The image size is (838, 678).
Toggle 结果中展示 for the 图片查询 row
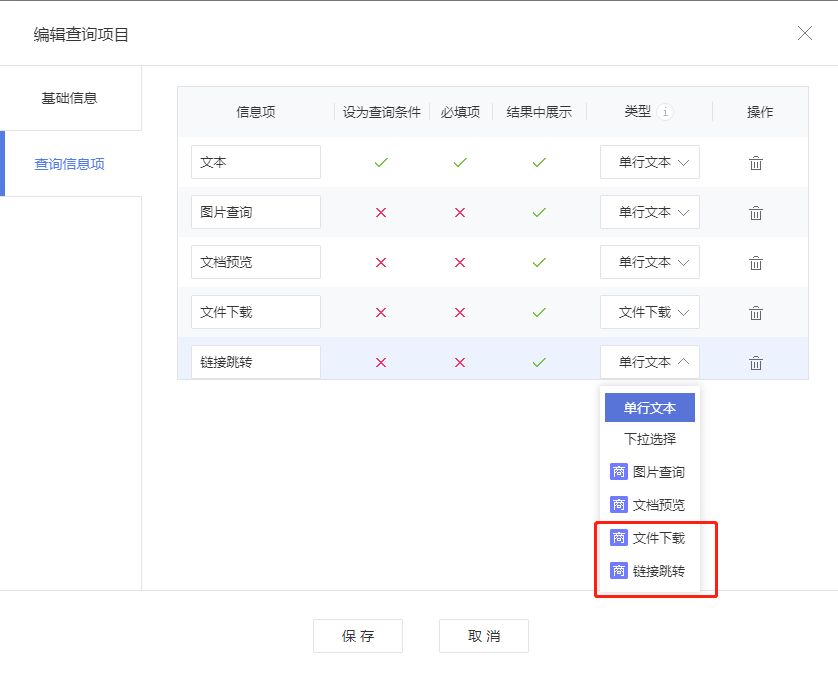539,212
